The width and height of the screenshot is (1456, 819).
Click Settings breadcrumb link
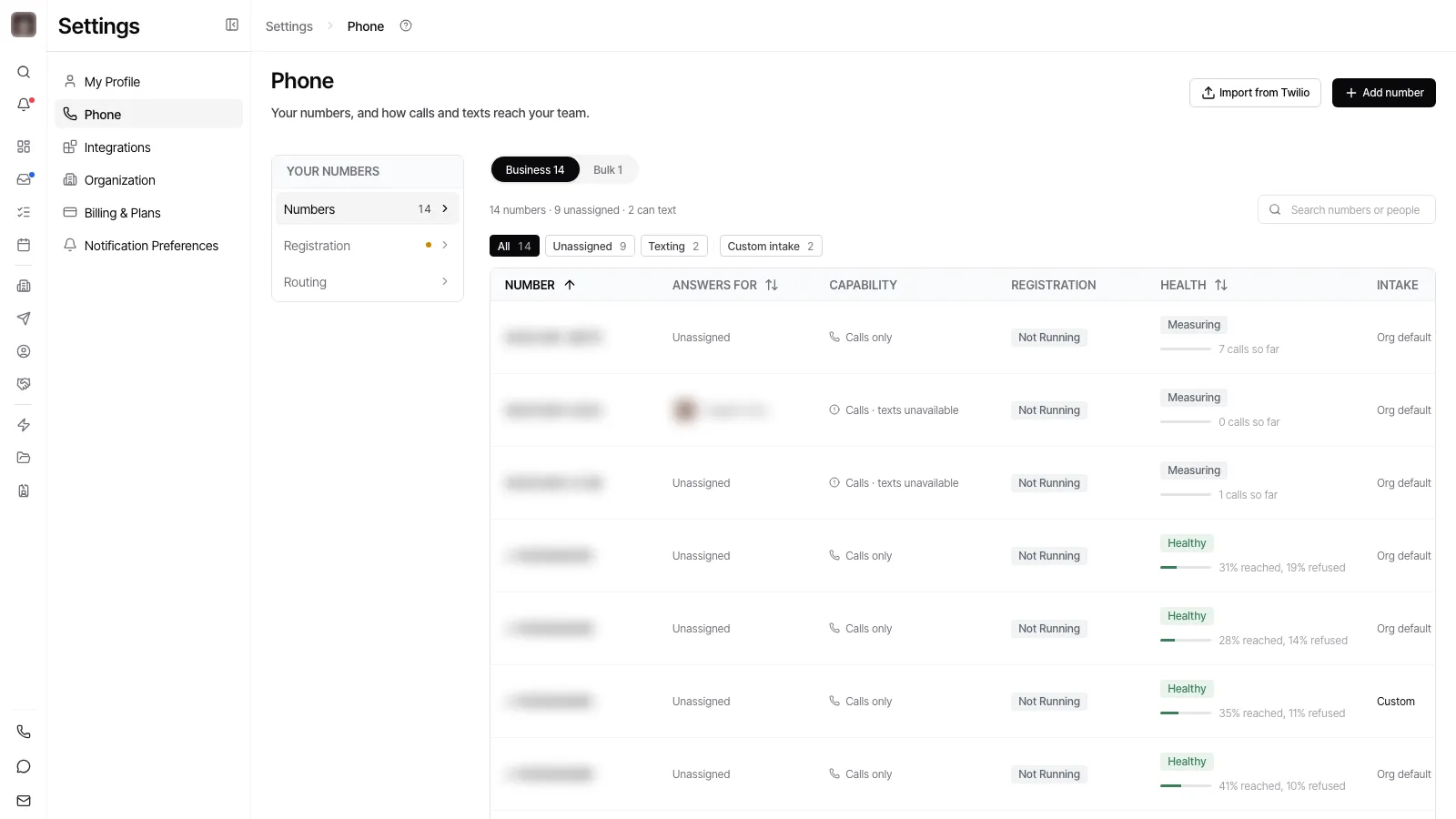click(289, 26)
